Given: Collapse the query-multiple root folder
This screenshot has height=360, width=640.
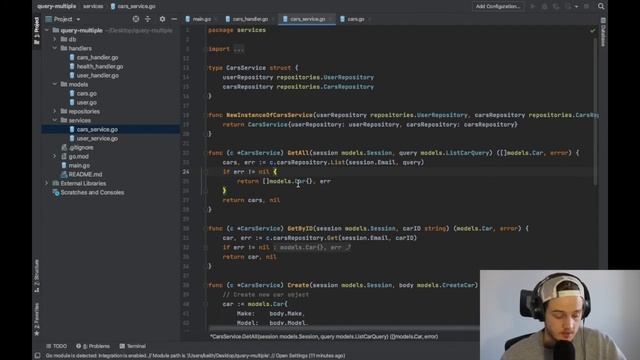Looking at the screenshot, I should coord(47,31).
